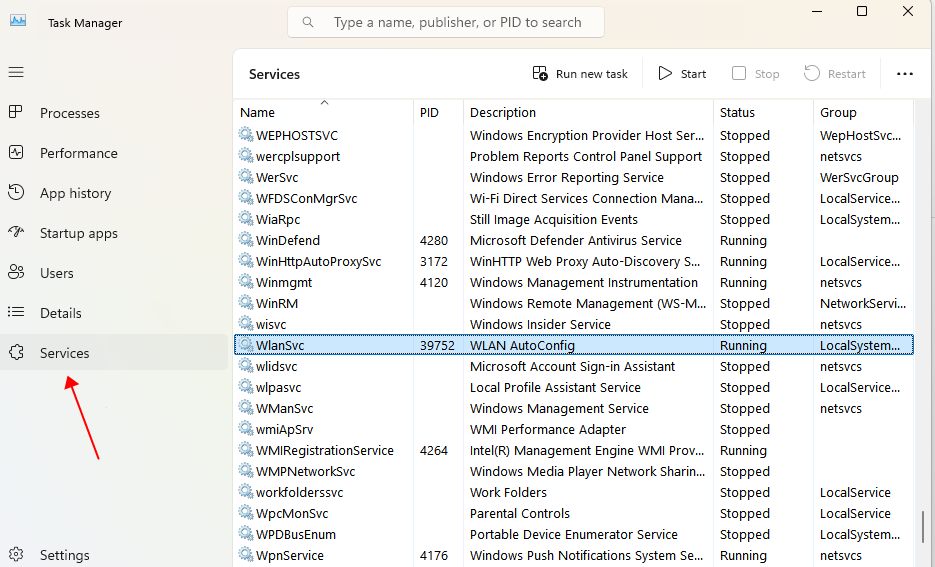935x567 pixels.
Task: Select the wisvc service
Action: 574,324
